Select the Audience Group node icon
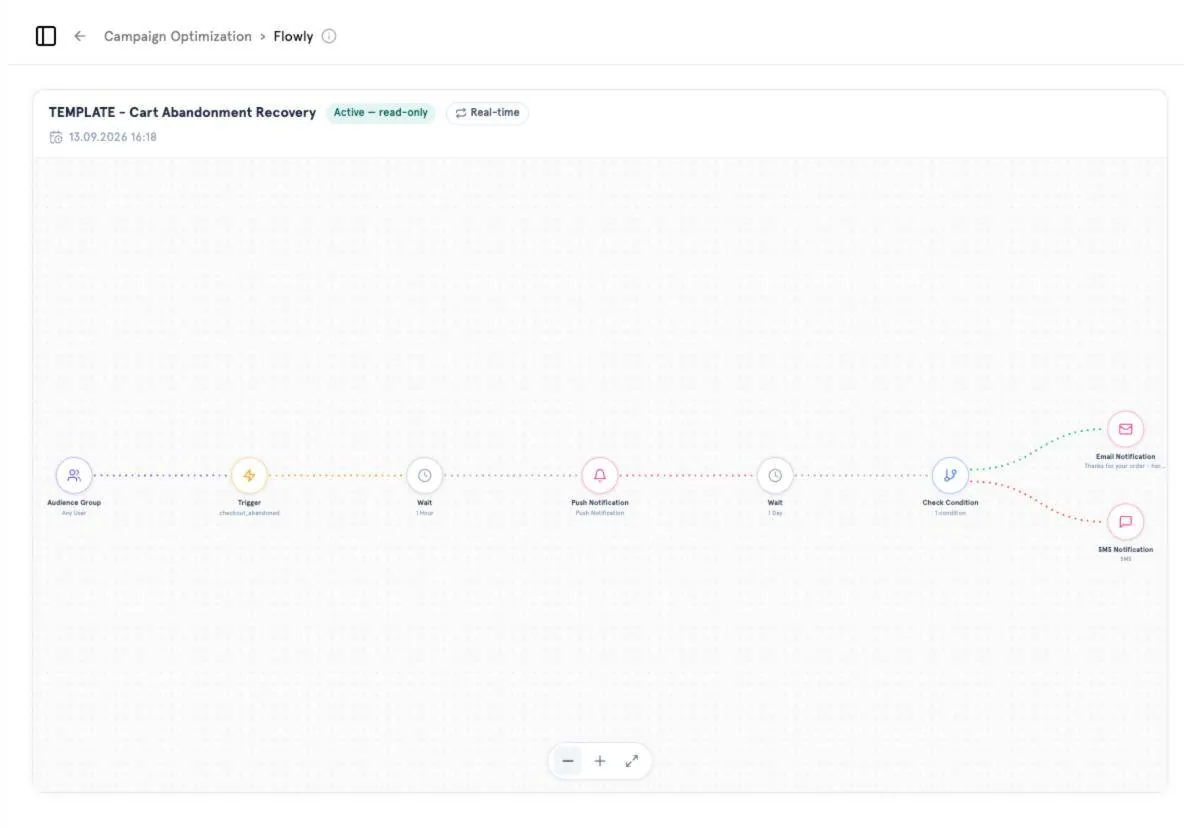The height and width of the screenshot is (828, 1184). pyautogui.click(x=74, y=476)
